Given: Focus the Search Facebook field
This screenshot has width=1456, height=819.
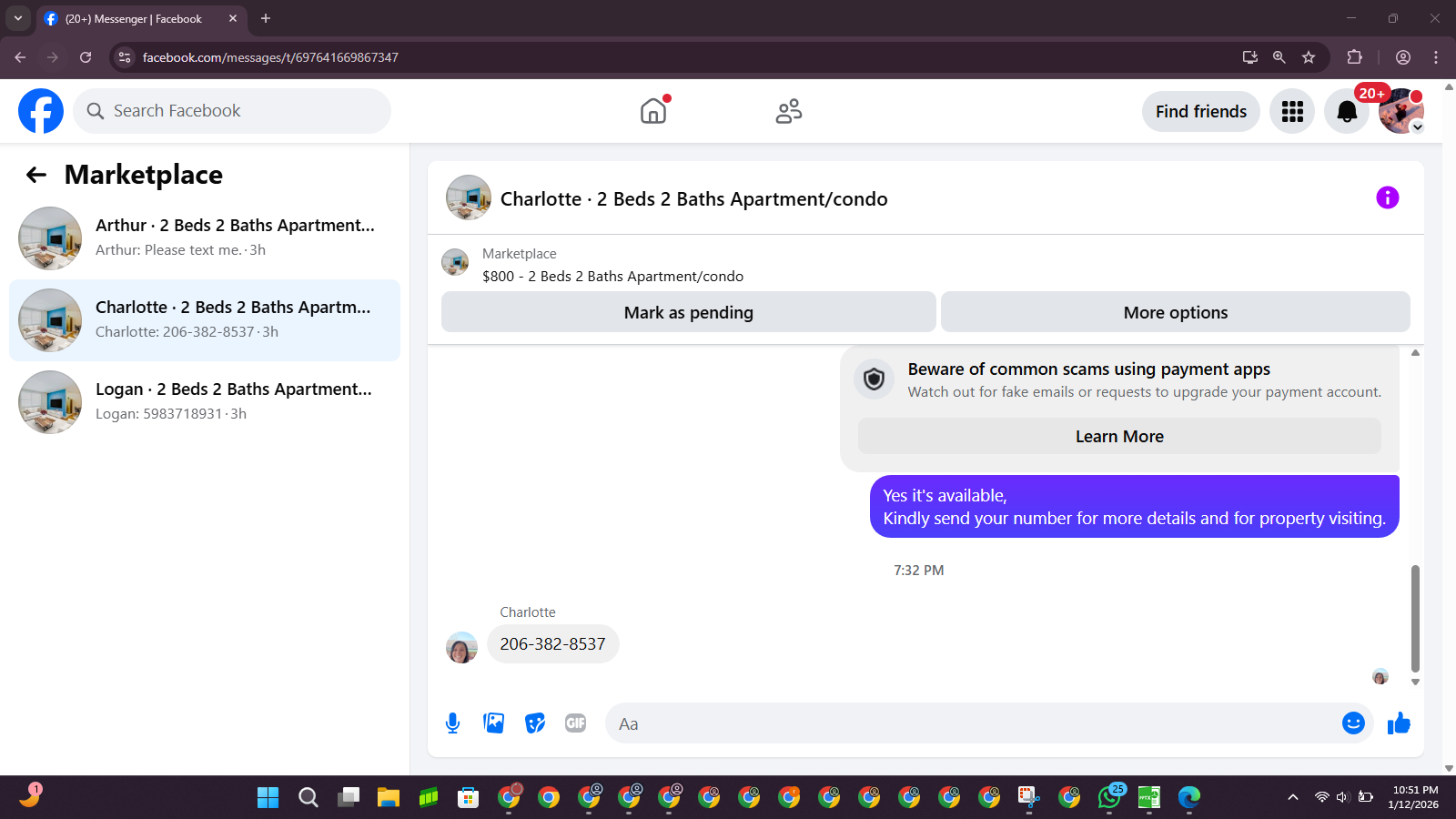Looking at the screenshot, I should coord(232,111).
